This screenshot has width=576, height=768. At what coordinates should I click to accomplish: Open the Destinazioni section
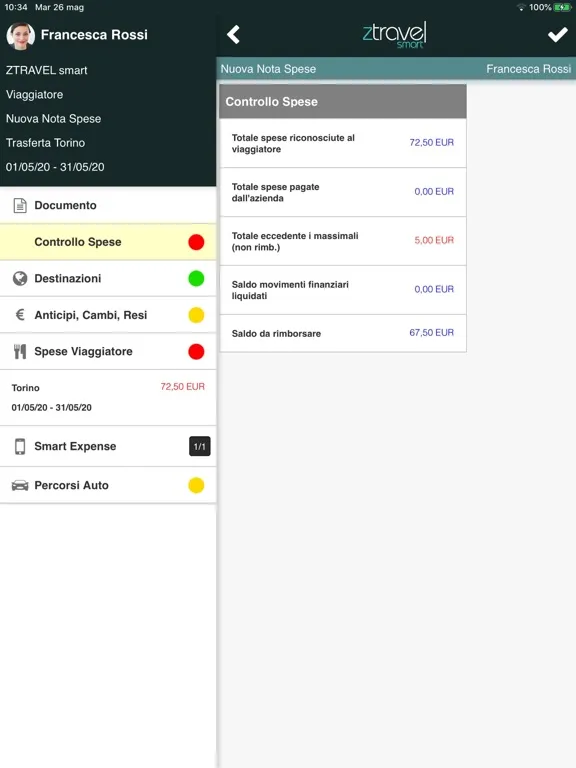tap(108, 278)
